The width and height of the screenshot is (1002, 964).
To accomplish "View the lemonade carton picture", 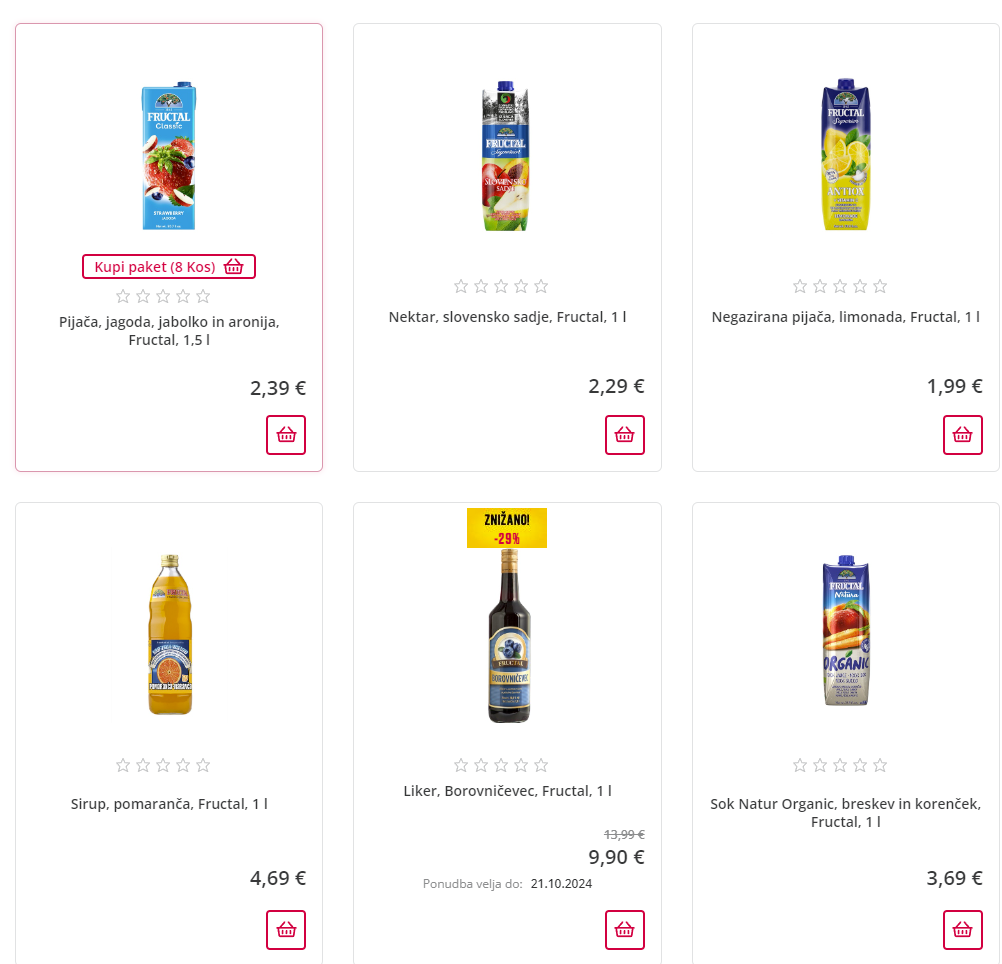I will tap(846, 155).
